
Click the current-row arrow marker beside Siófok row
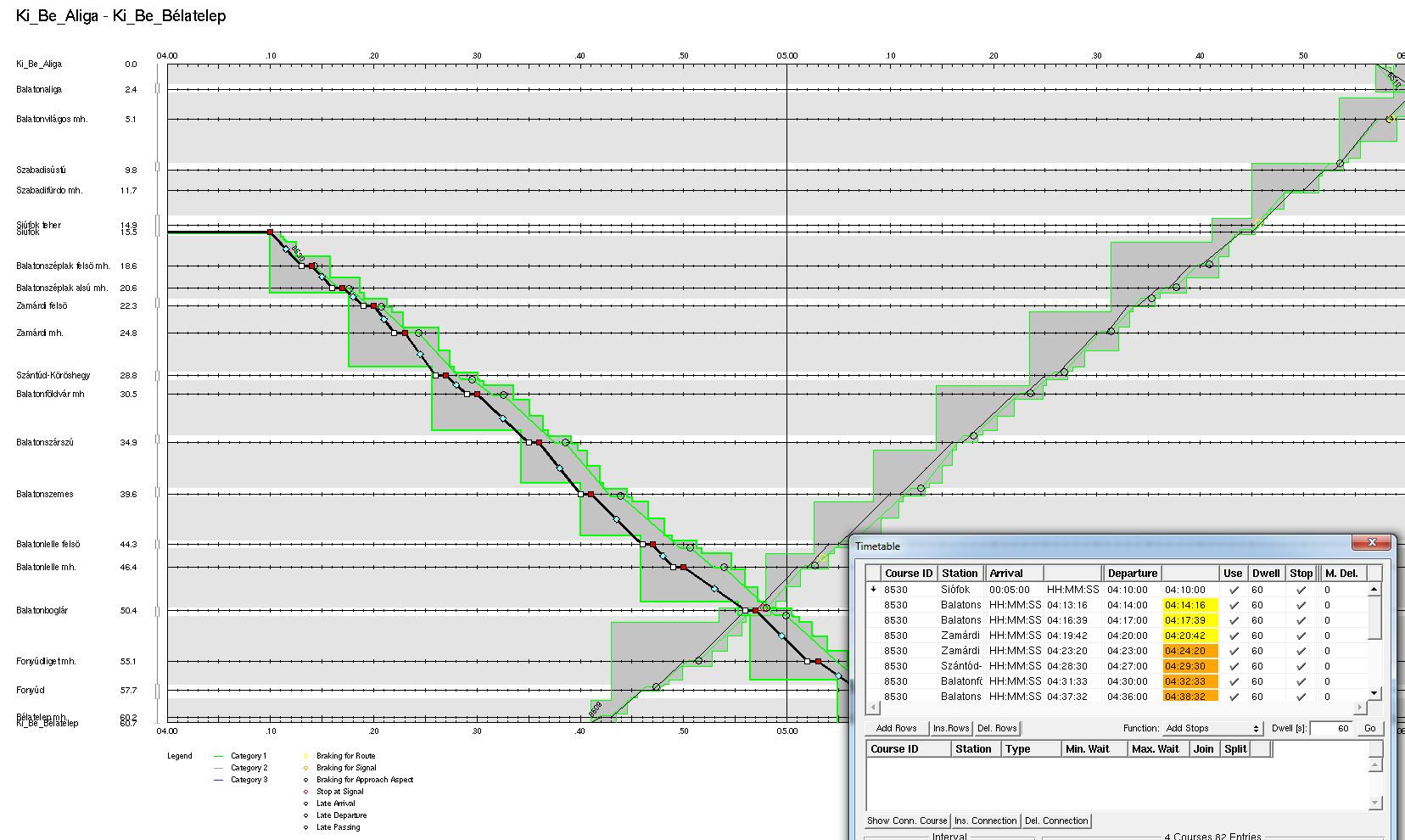873,589
